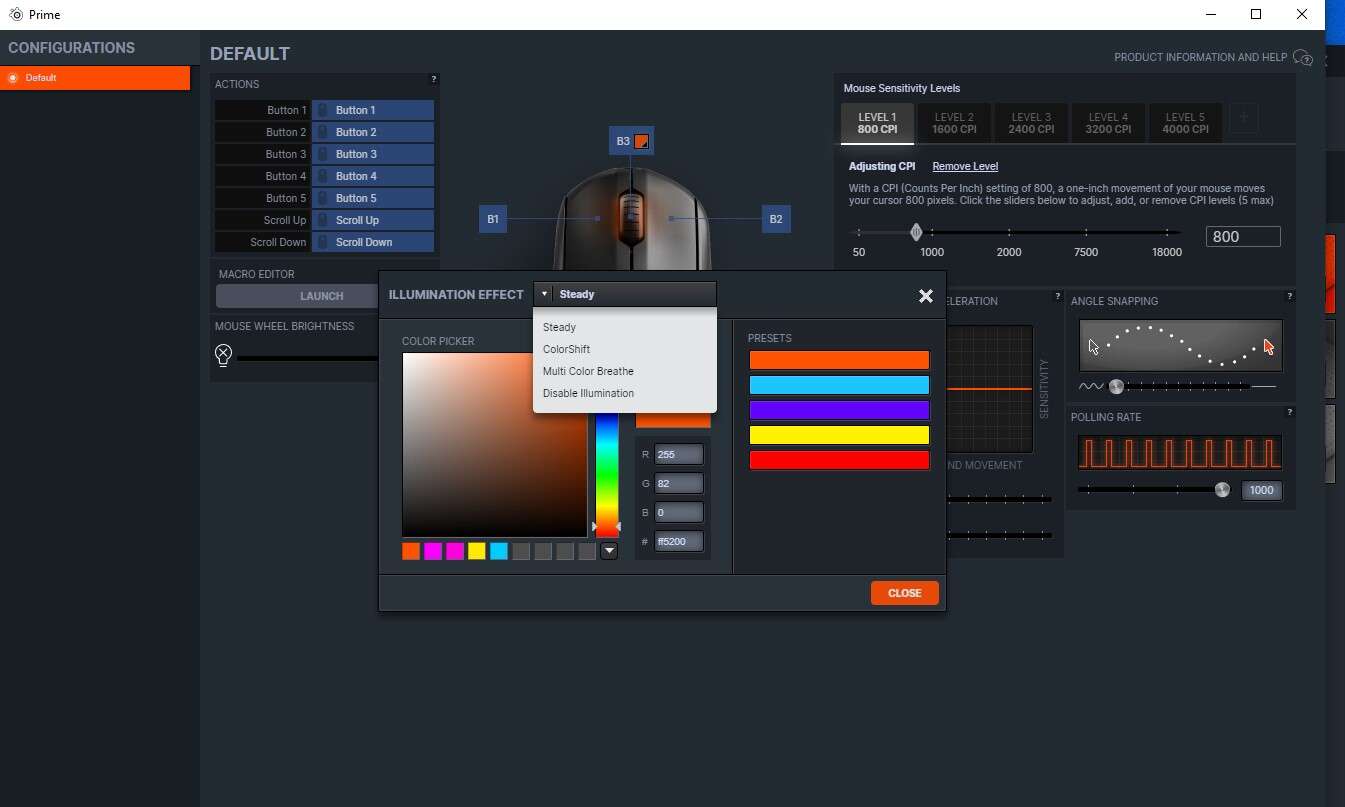Screen dimensions: 1345x807
Task: Click the B3 illumination color indicator icon
Action: [x=641, y=142]
